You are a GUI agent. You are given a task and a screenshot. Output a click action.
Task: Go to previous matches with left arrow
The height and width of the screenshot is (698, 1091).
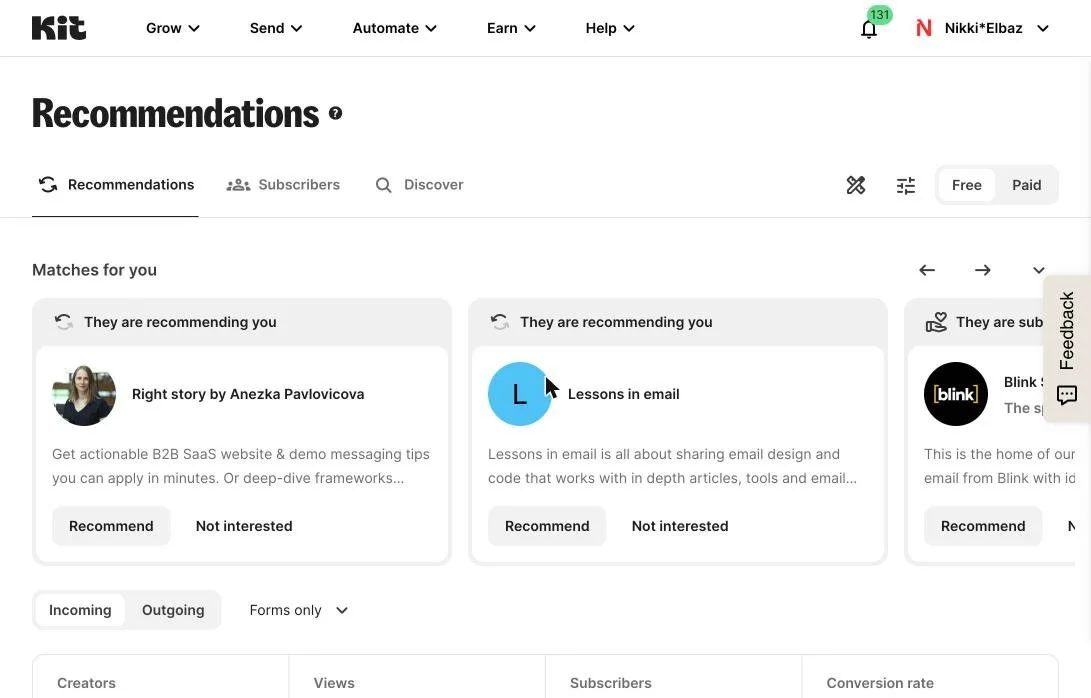(927, 270)
